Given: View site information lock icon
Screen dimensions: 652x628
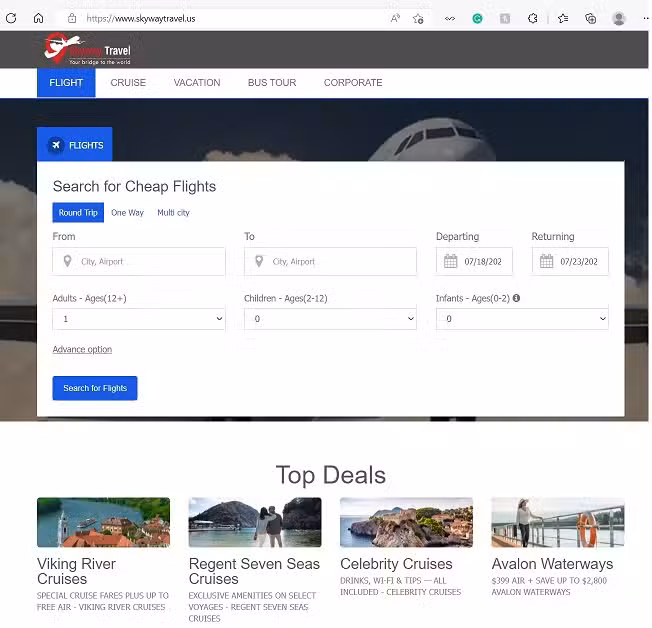Looking at the screenshot, I should (x=72, y=18).
